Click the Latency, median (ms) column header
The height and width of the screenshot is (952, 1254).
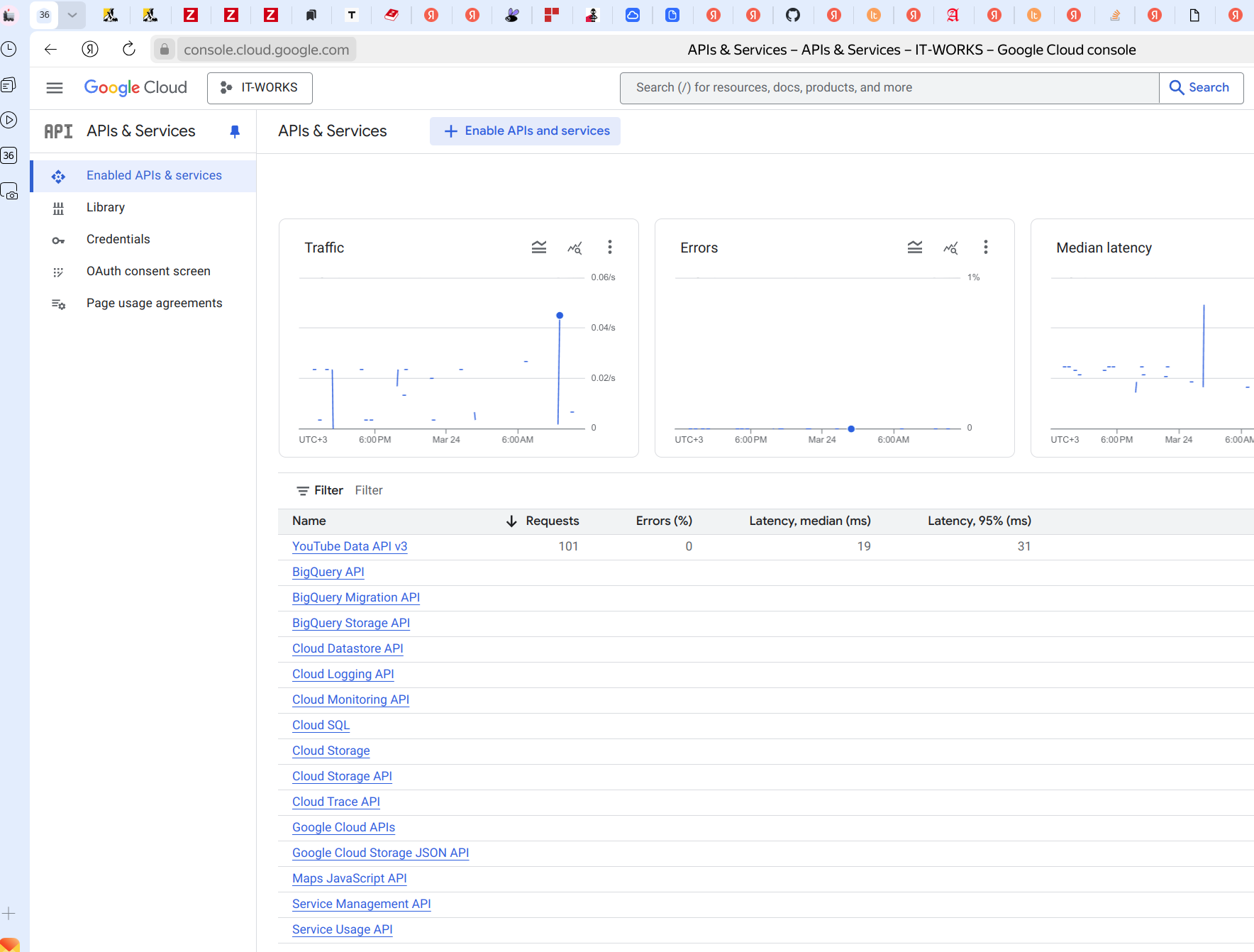810,521
